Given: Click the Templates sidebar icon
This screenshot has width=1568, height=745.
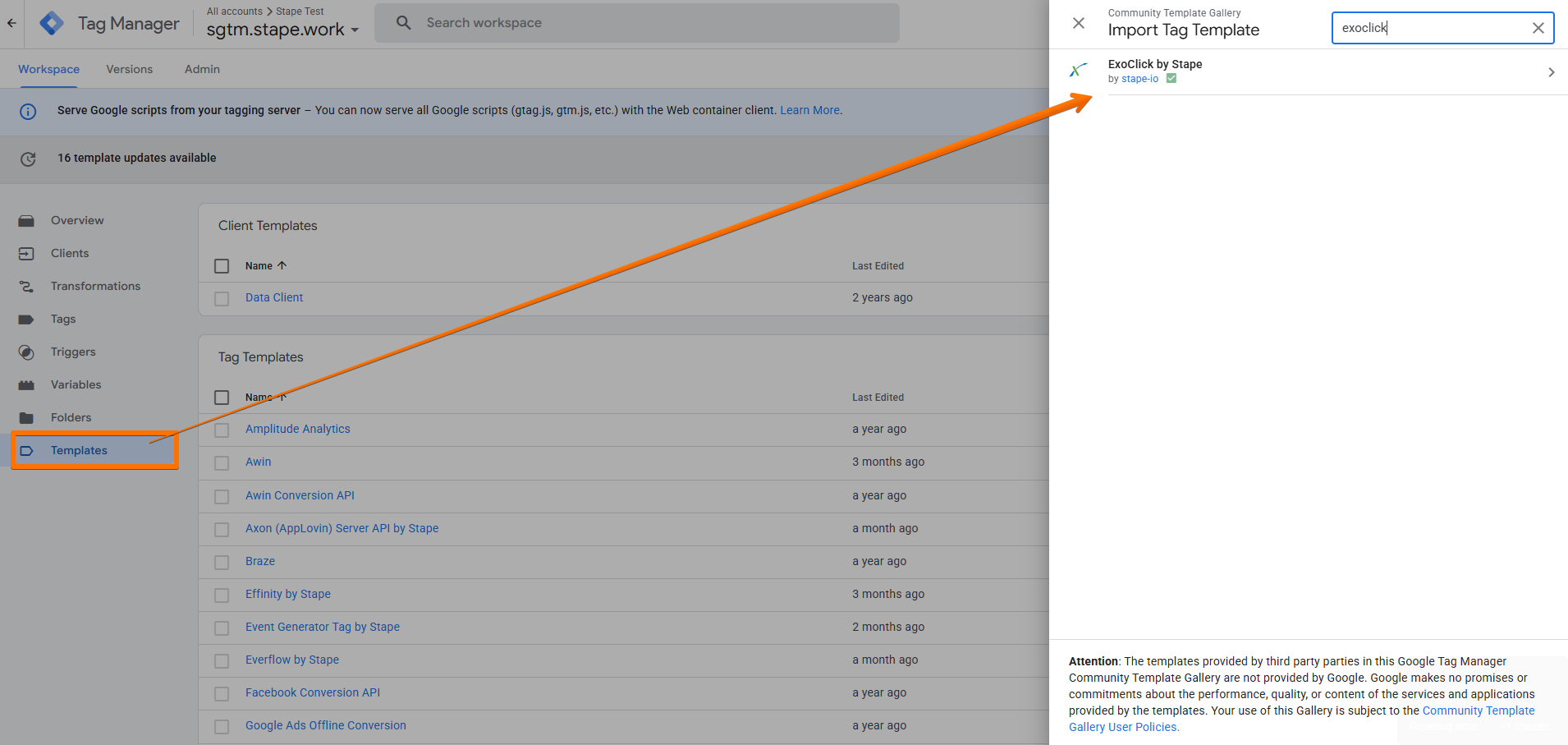Looking at the screenshot, I should coord(26,451).
